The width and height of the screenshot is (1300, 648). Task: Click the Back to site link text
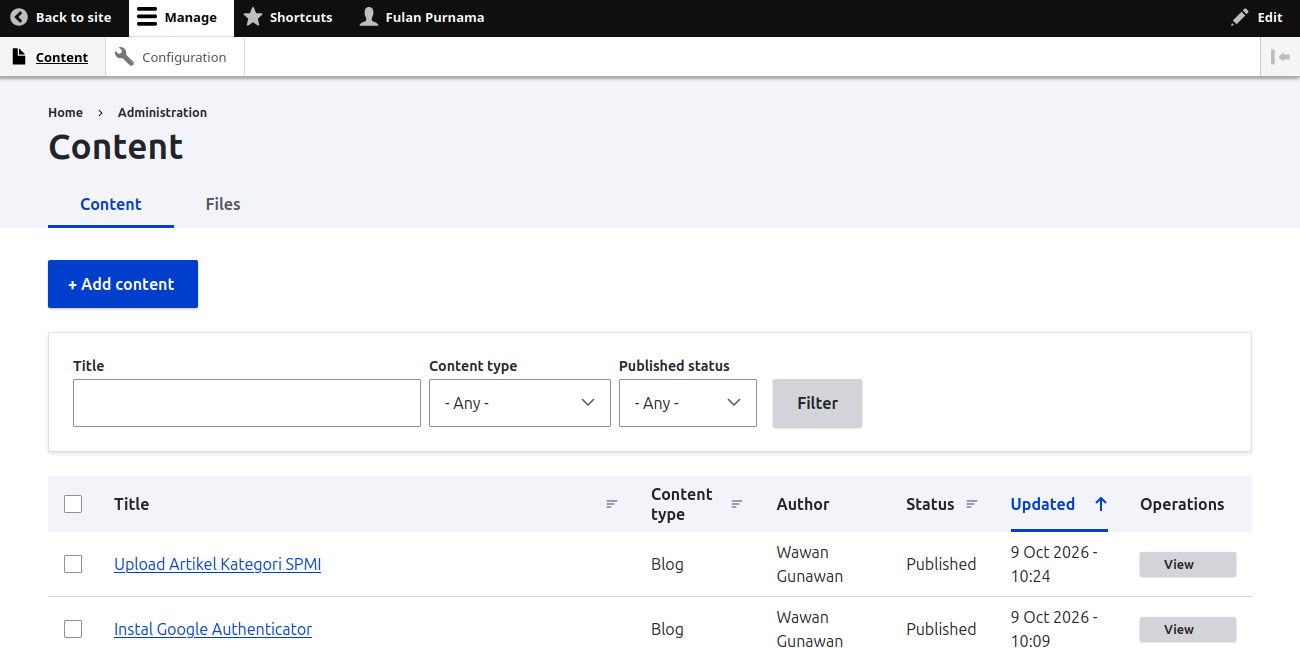(74, 17)
